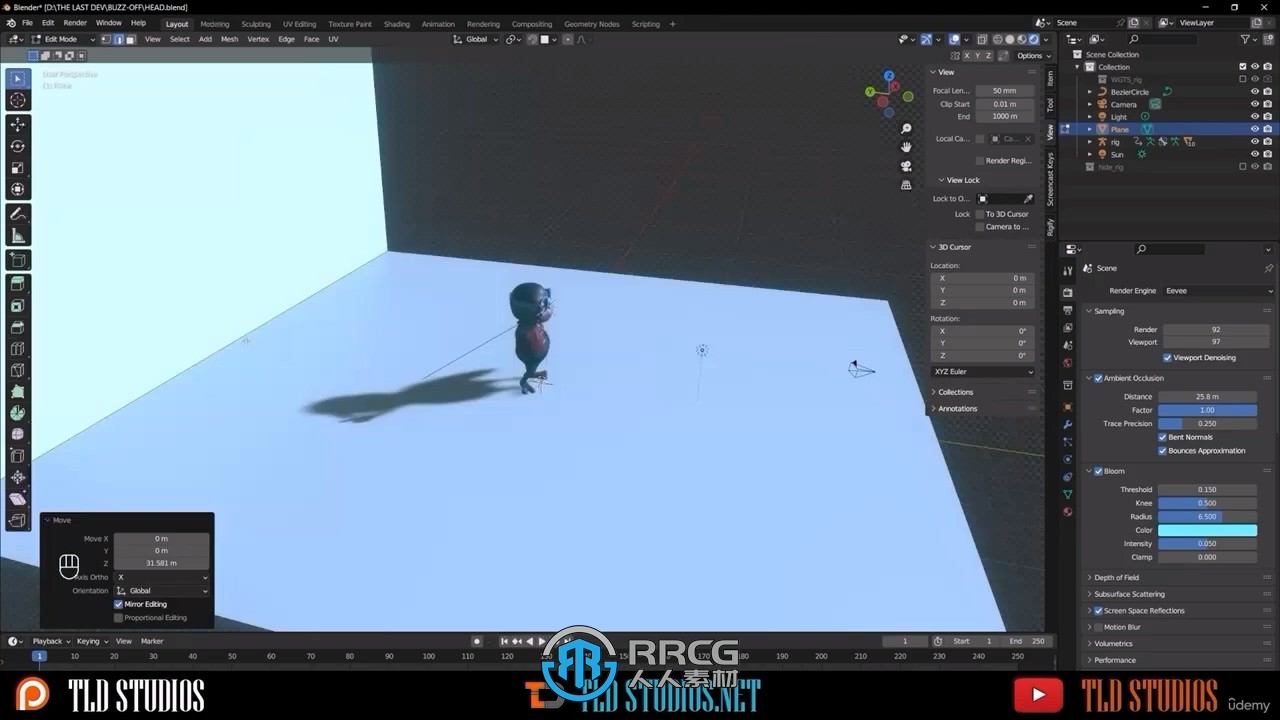Open the Modifier wrench properties tab
This screenshot has width=1280, height=720.
1067,424
